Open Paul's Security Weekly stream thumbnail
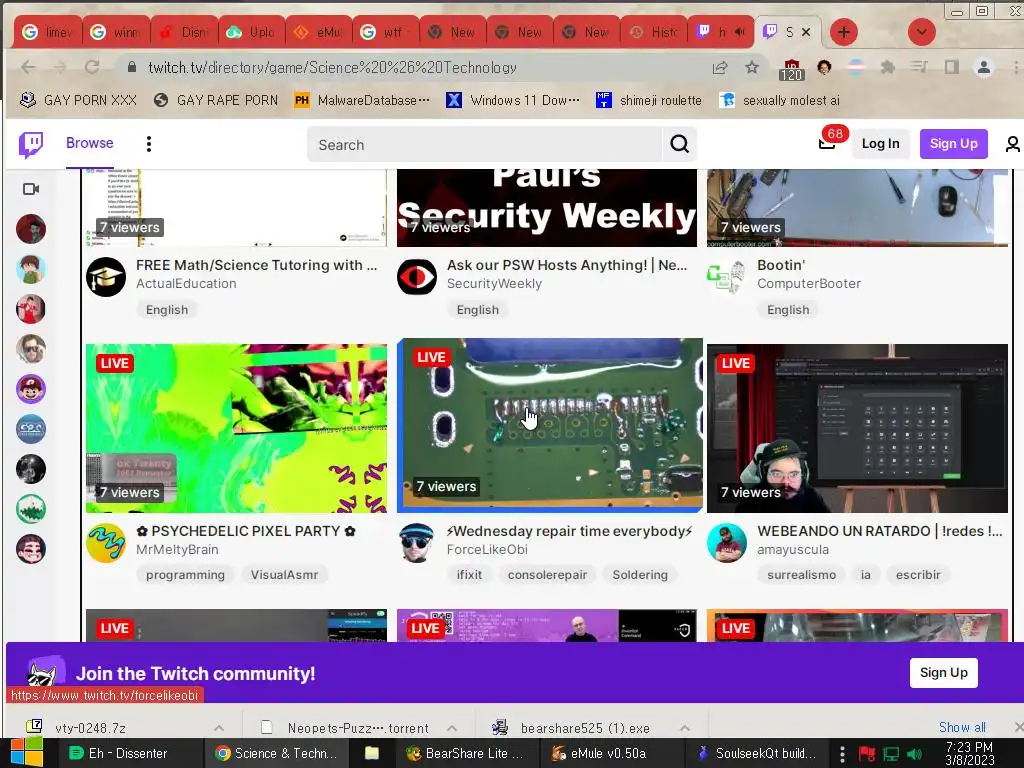This screenshot has width=1024, height=768. coord(547,208)
